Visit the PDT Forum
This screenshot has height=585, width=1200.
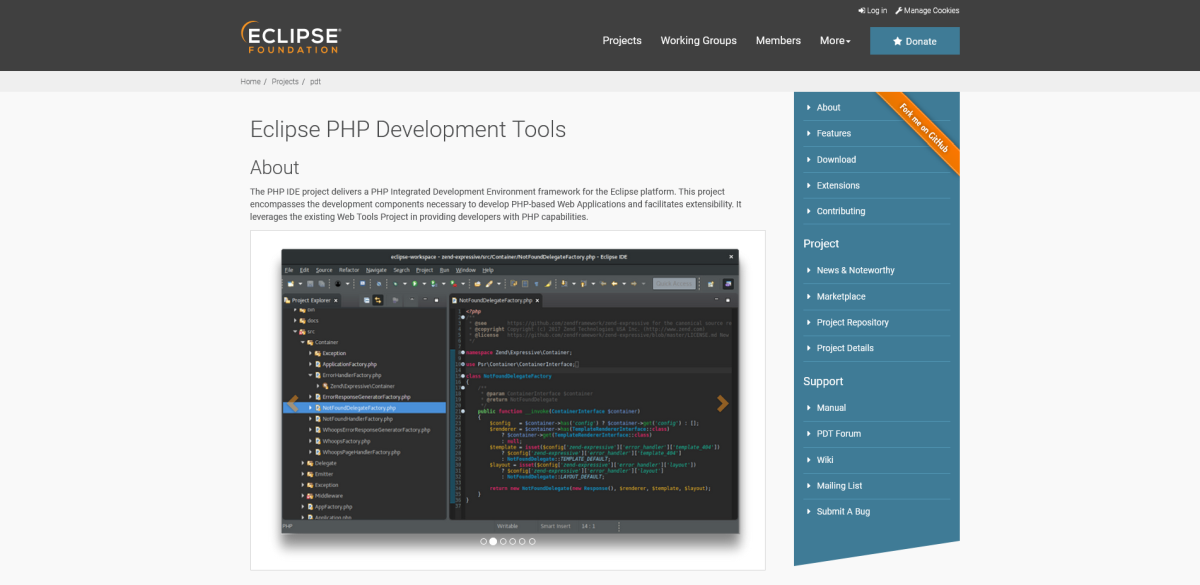(x=838, y=434)
